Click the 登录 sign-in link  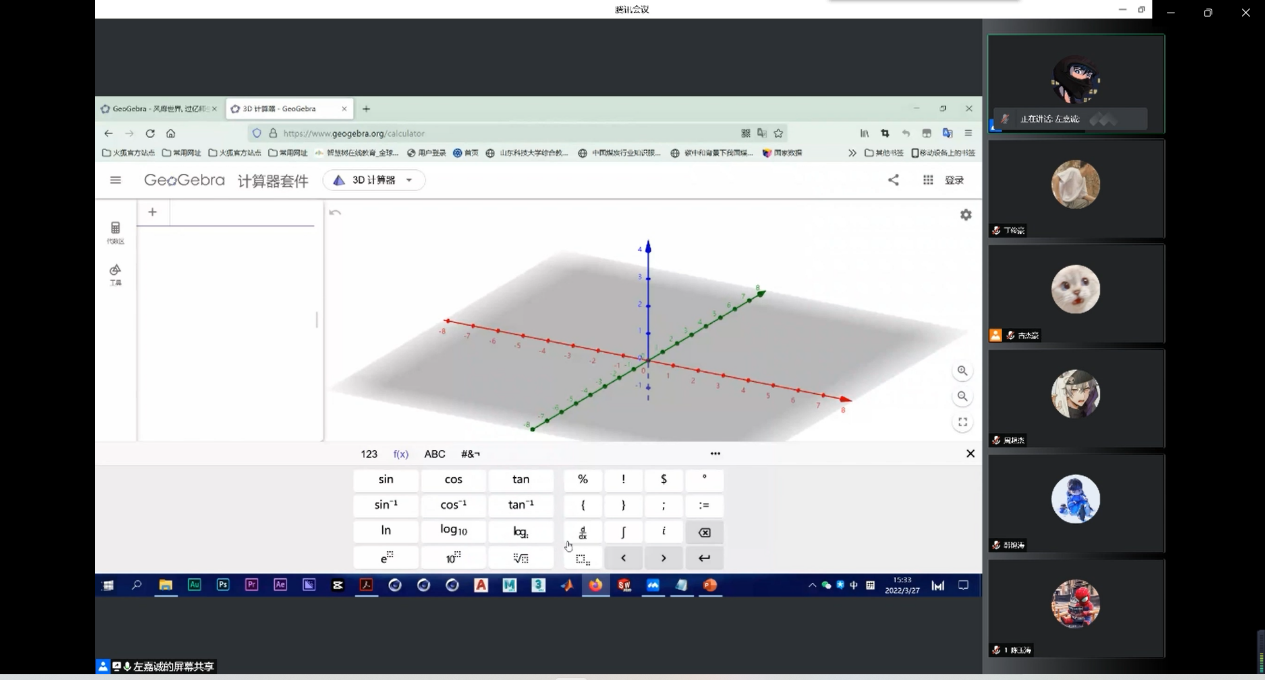coord(954,180)
